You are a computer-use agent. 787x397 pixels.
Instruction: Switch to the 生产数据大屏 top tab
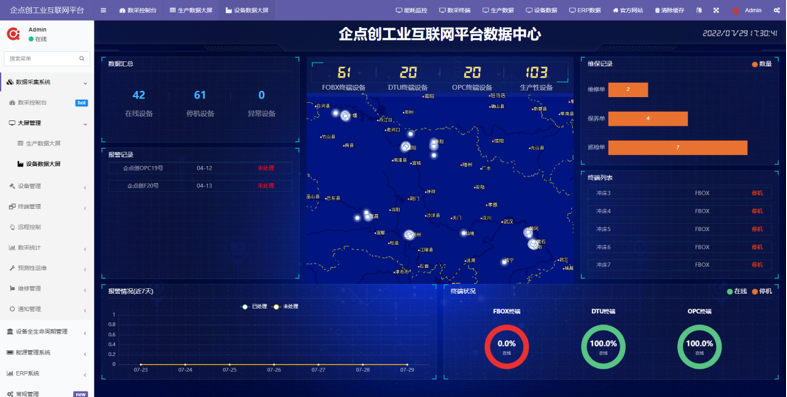(x=191, y=10)
